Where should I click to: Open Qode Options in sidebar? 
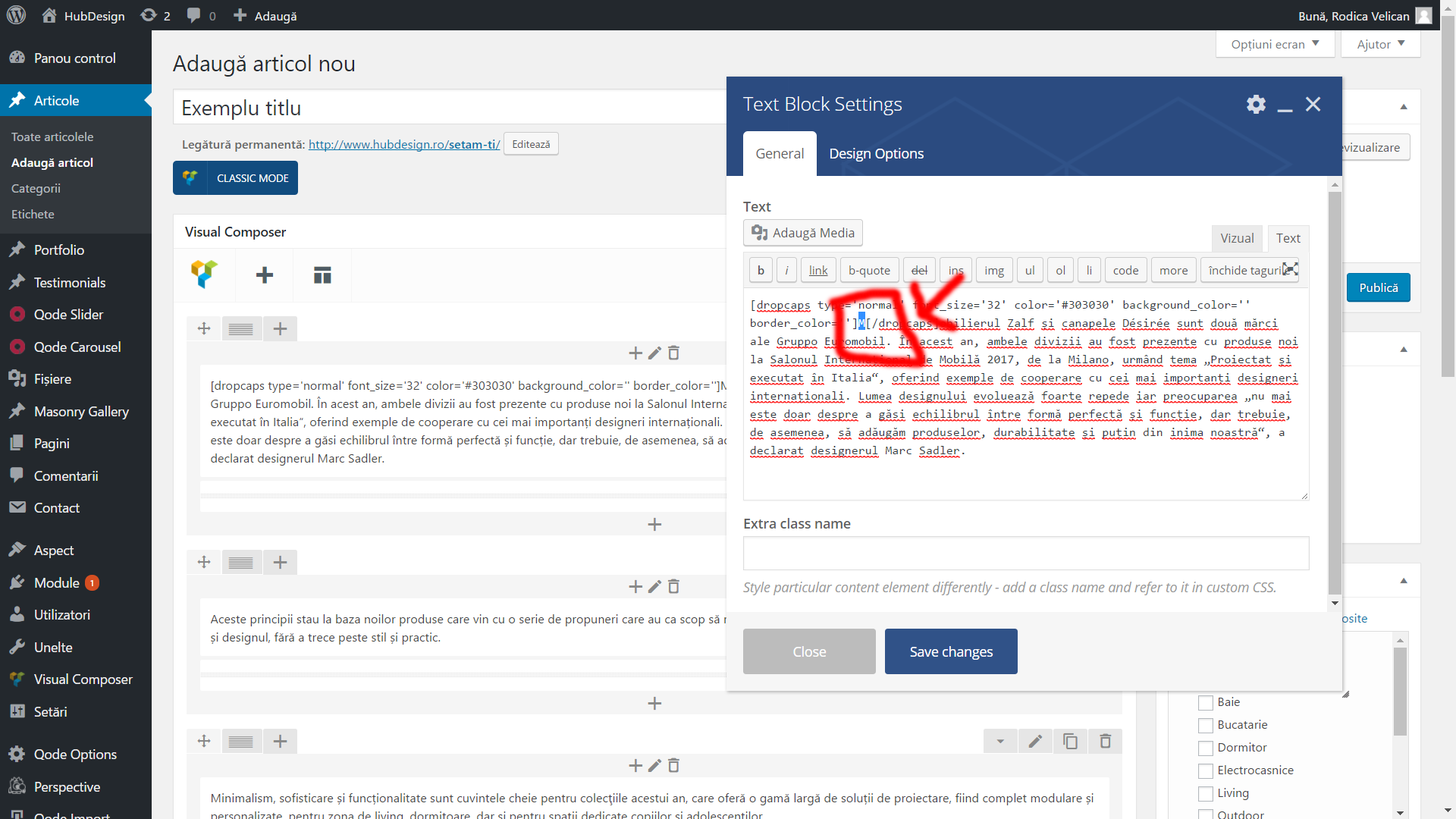[75, 754]
